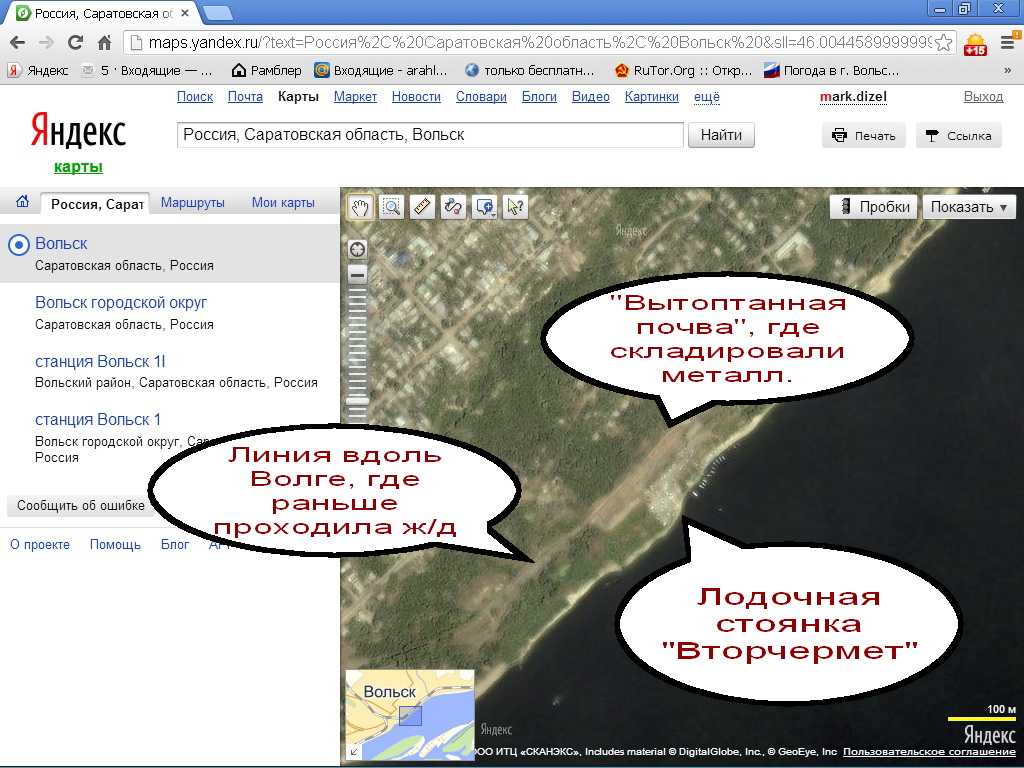This screenshot has height=768, width=1024.
Task: Open Погода в г. Вольск bookmark
Action: click(x=831, y=71)
